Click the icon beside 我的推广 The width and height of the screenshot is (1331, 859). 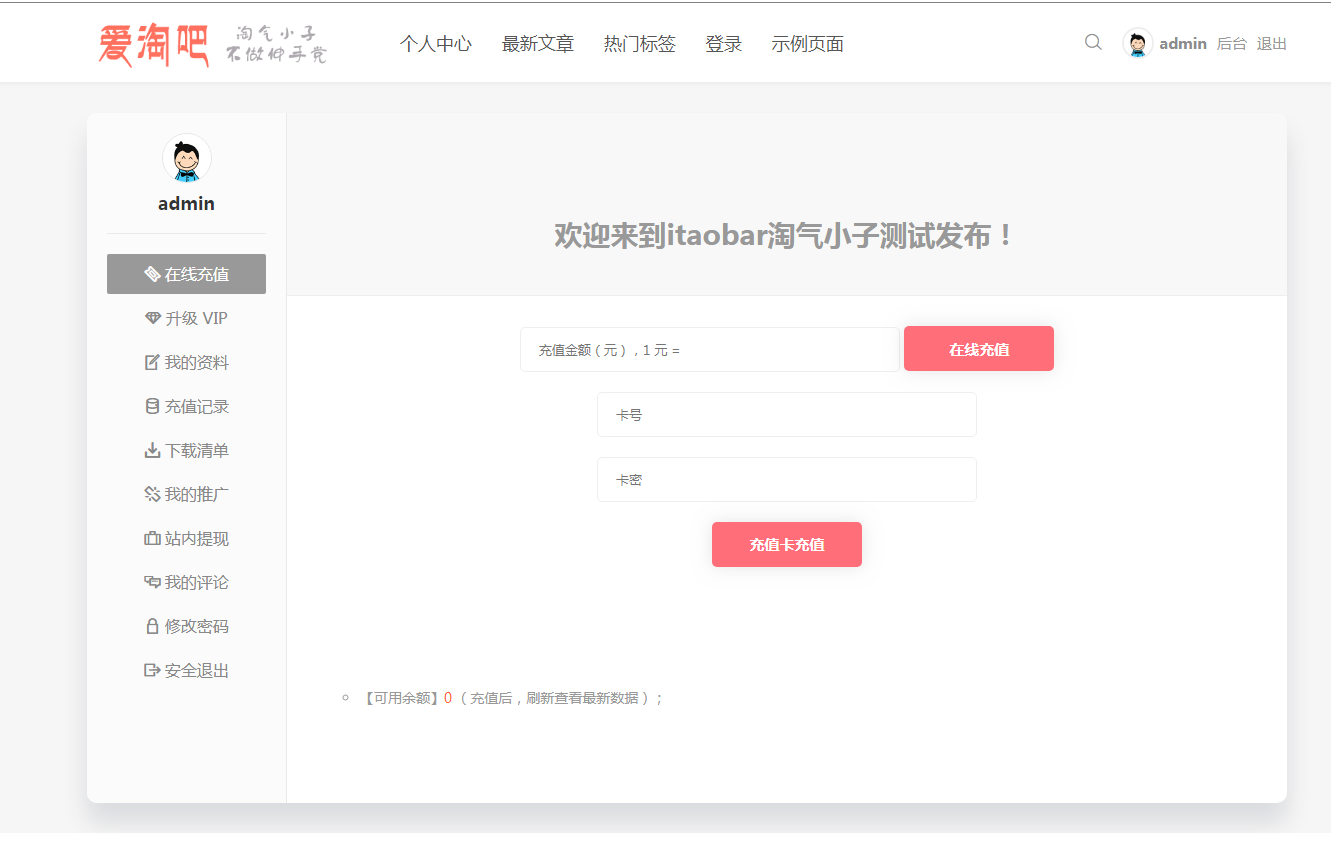pyautogui.click(x=152, y=494)
